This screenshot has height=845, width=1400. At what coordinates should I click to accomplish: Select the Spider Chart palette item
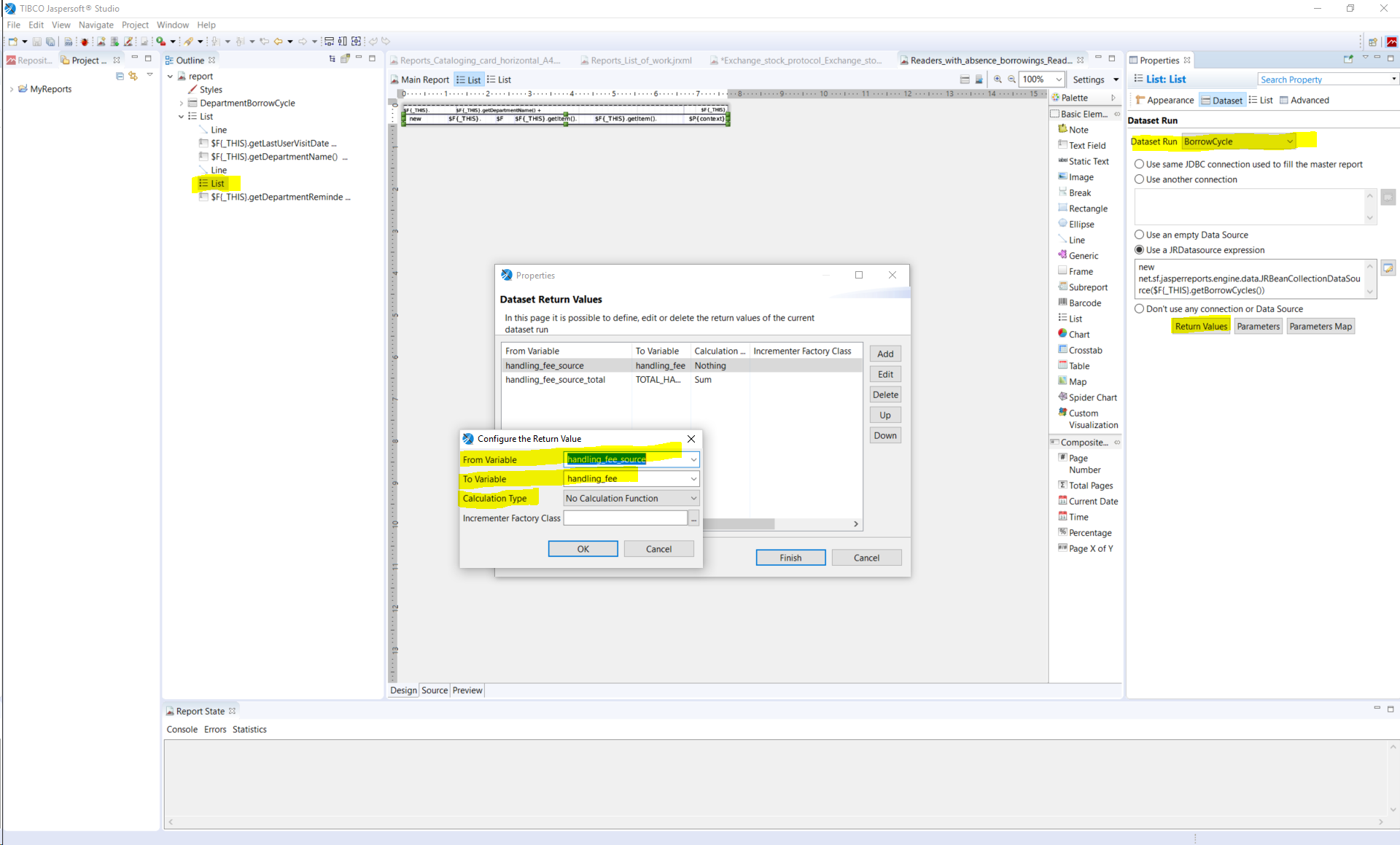point(1092,397)
